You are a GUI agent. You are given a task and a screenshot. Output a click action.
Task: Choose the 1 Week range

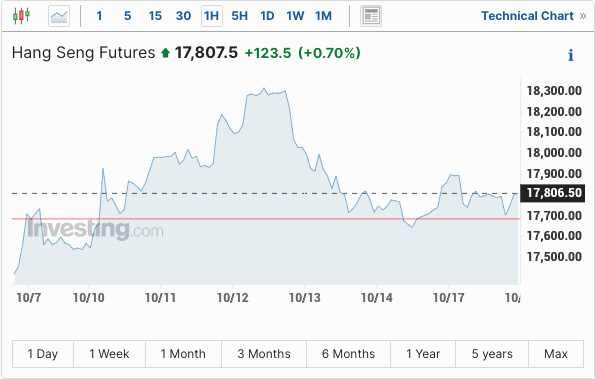click(x=109, y=354)
